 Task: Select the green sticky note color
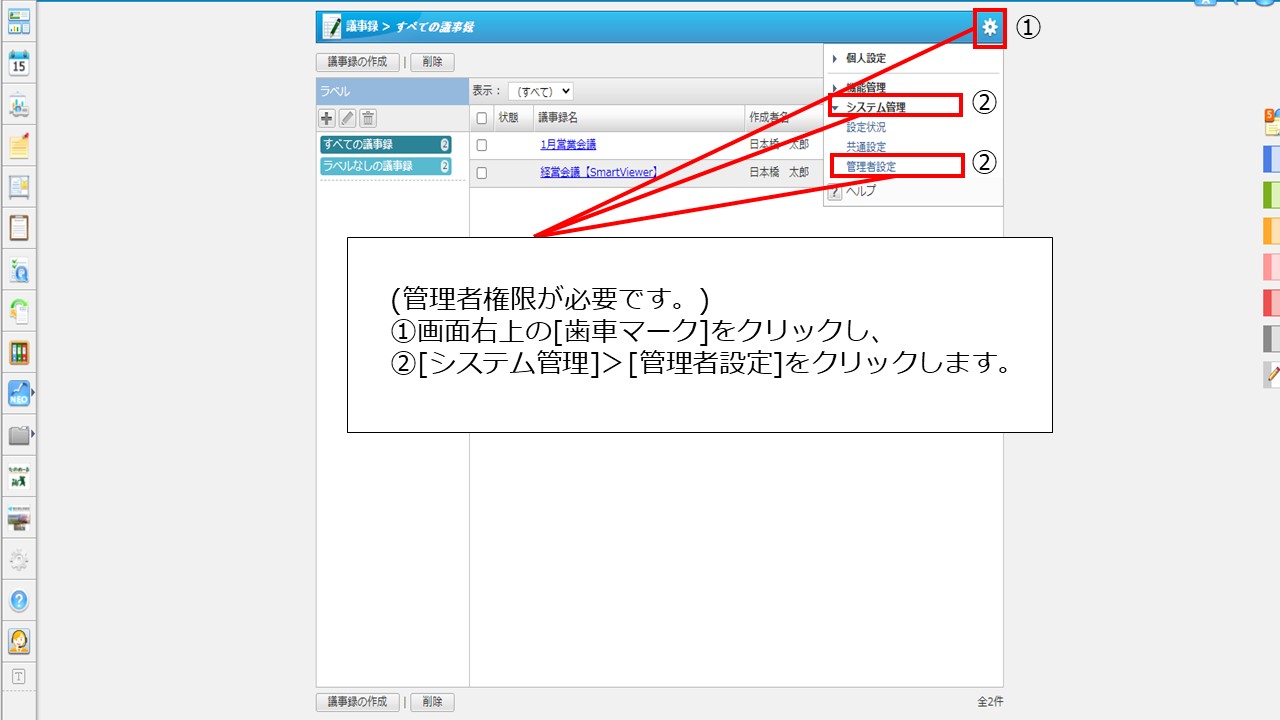coord(1272,195)
